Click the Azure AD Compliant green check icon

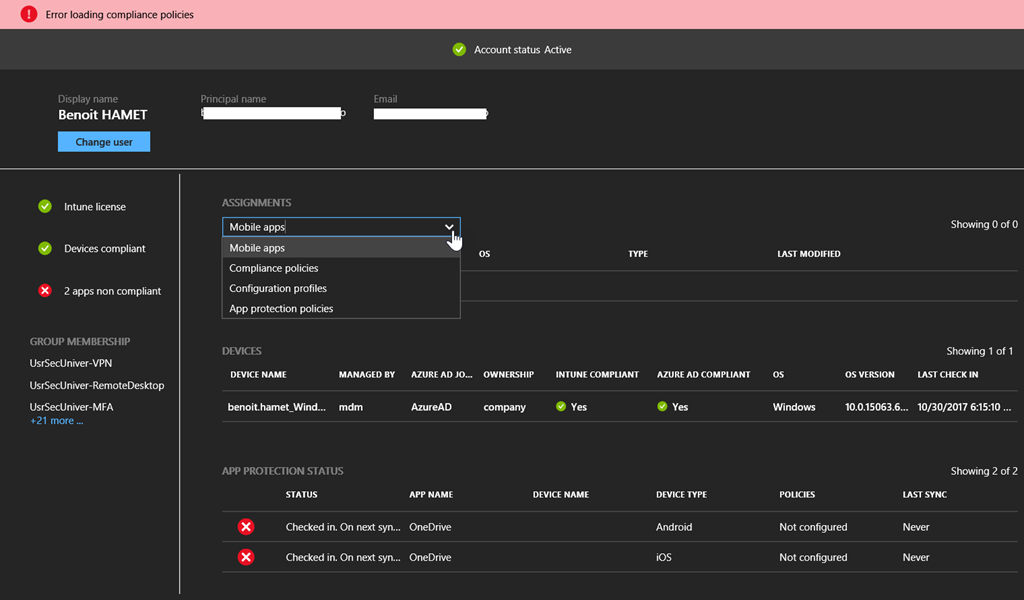pos(662,407)
